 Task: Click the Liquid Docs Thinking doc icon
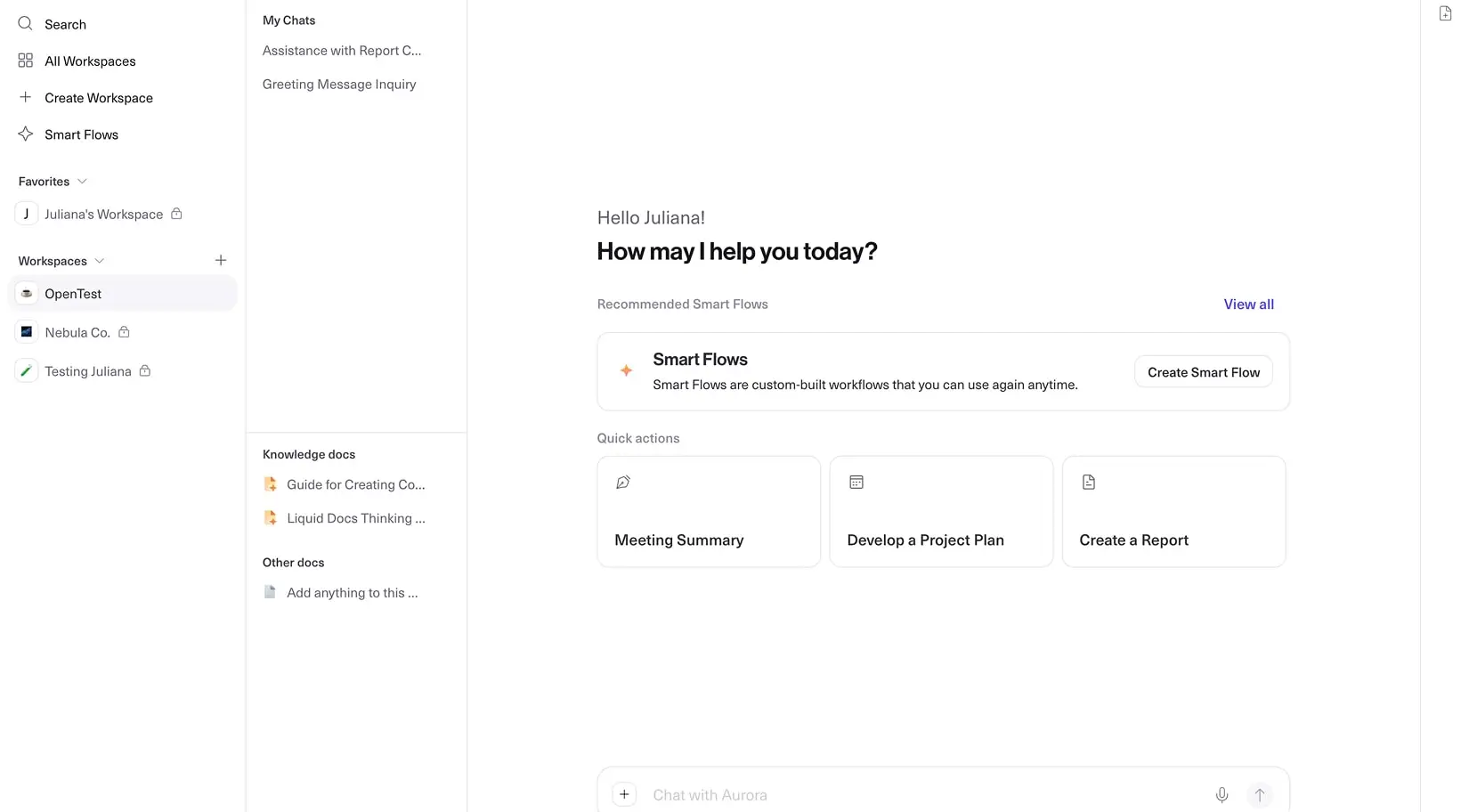(x=270, y=517)
